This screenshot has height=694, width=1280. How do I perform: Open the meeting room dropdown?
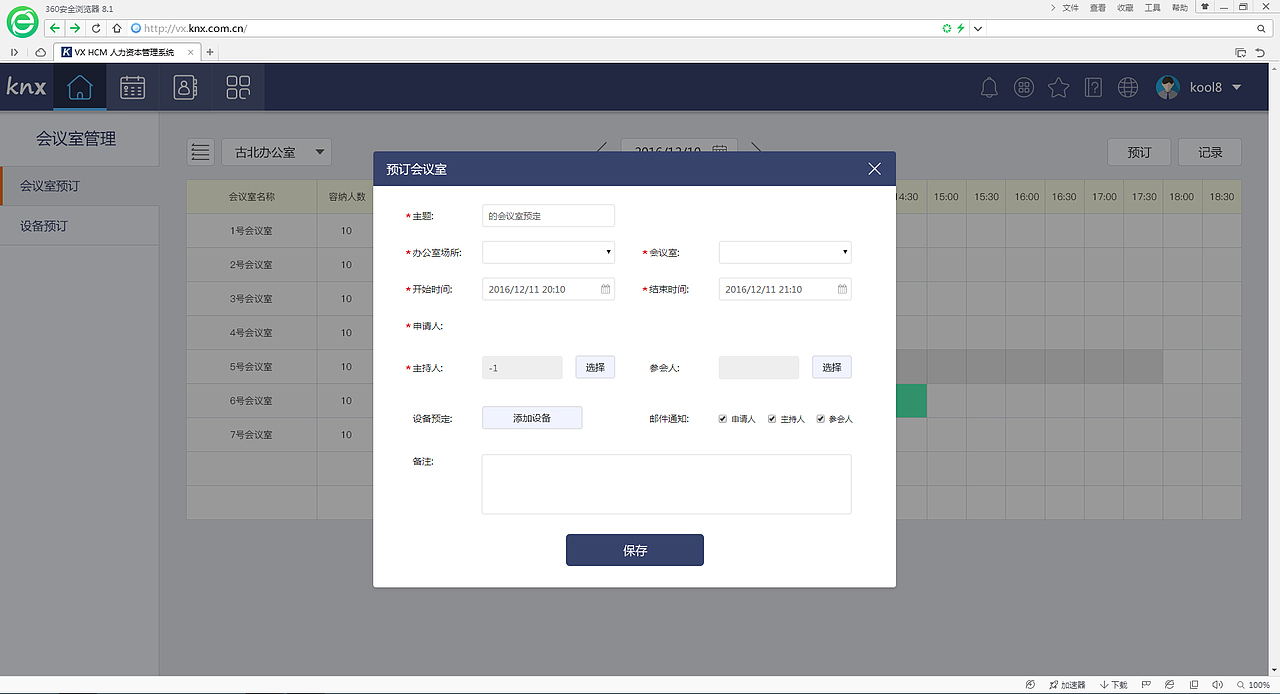[785, 252]
